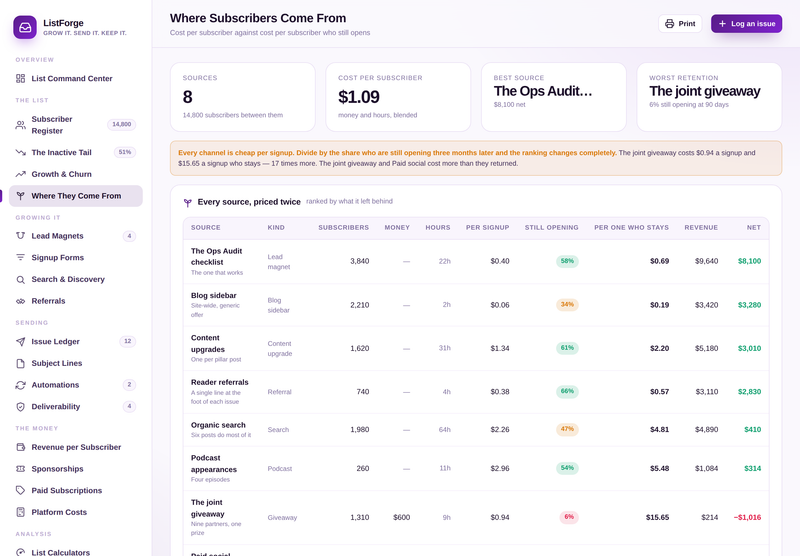This screenshot has height=556, width=800.
Task: Go to The Inactive Tail page
Action: tap(76, 152)
